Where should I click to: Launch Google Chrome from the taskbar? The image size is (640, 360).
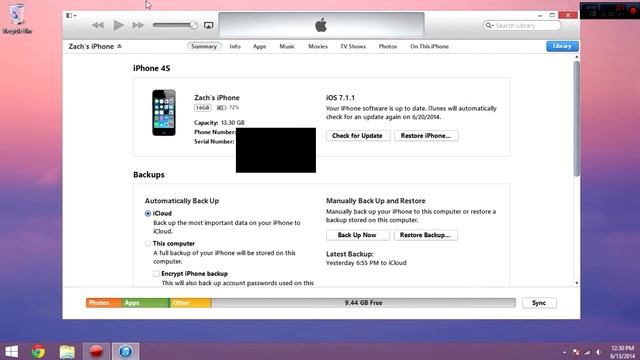[39, 351]
